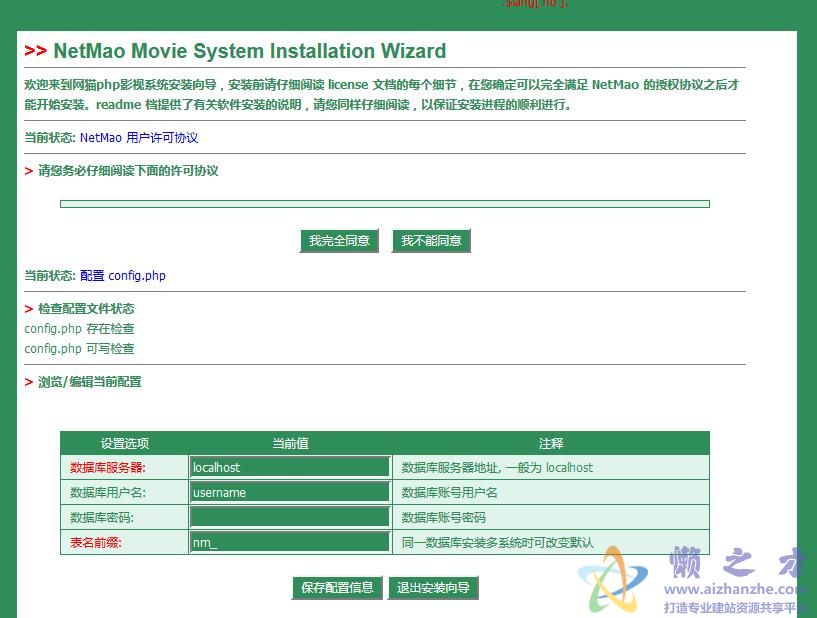
Task: Click the config.php 可写检查 line
Action: 79,349
